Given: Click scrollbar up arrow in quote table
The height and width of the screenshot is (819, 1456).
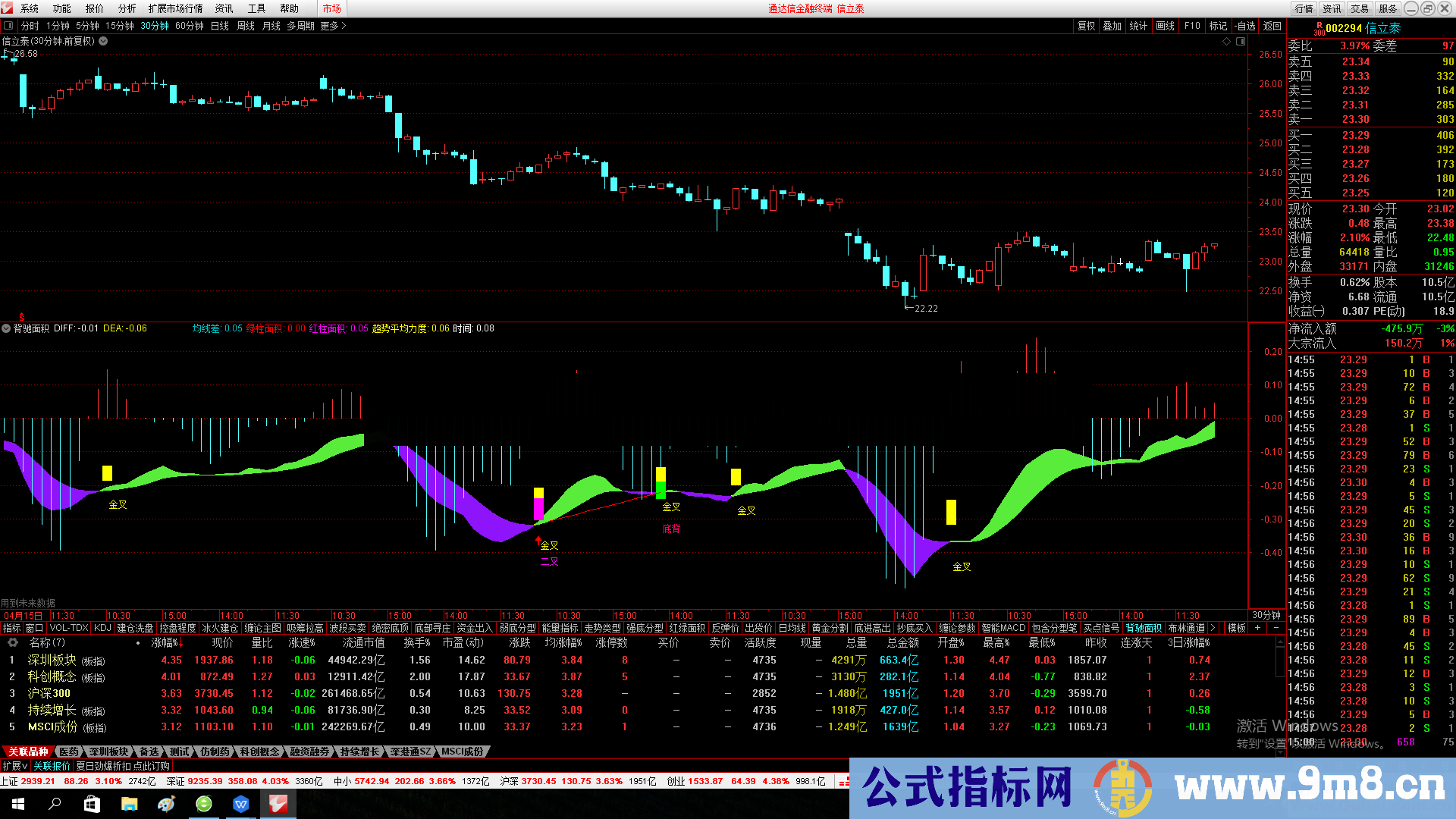Looking at the screenshot, I should (1281, 643).
